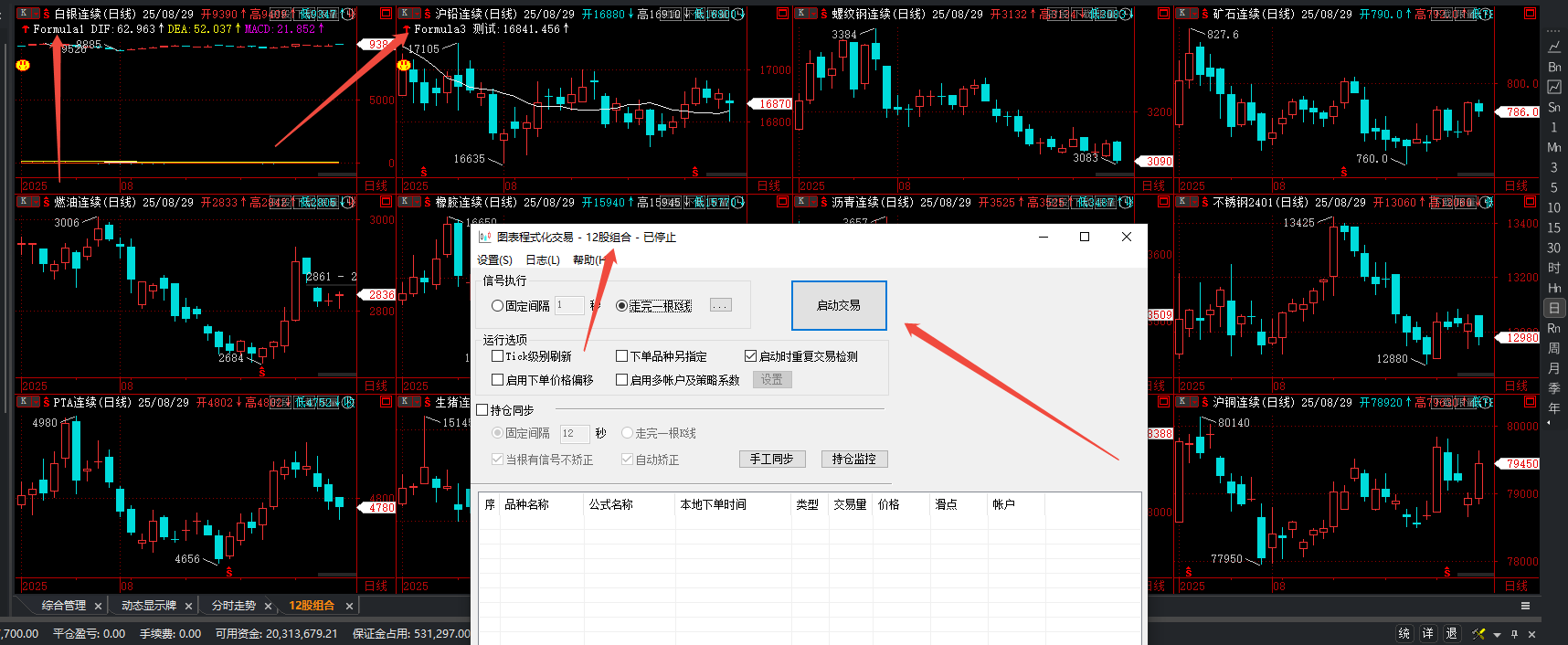
Task: Select 固定间隔 radio under 信号执行
Action: (x=498, y=306)
